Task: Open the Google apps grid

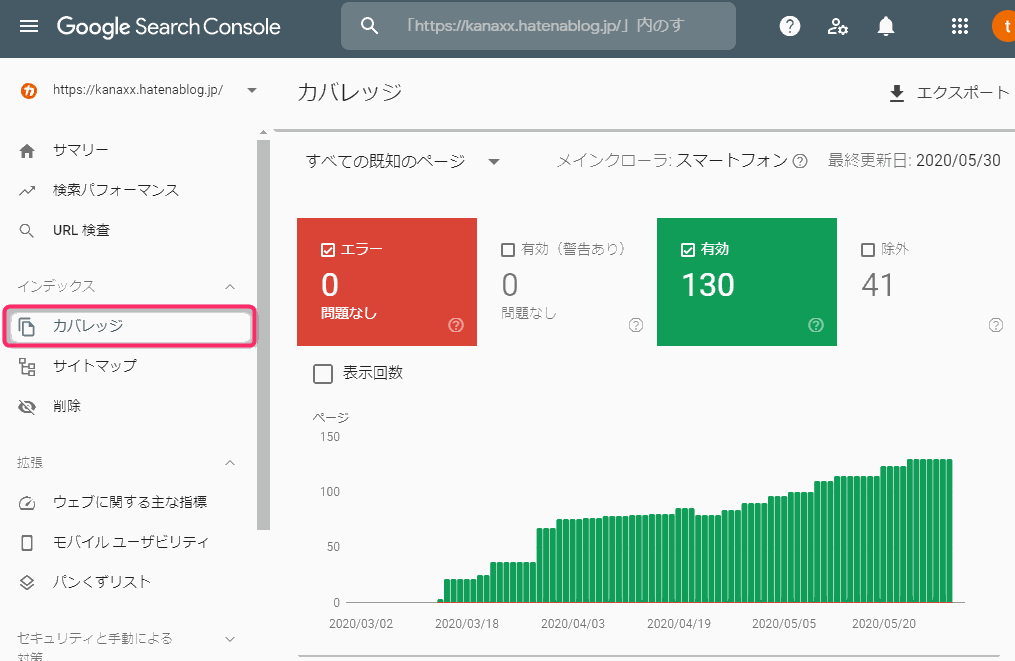Action: [x=959, y=26]
